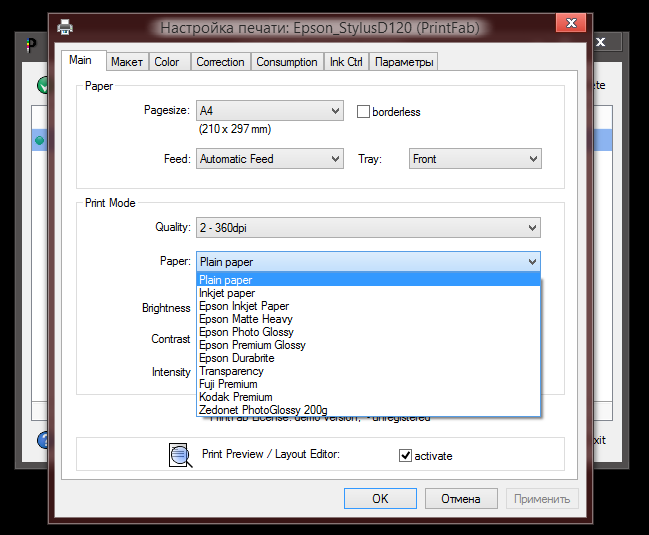Select Plain paper in the list

click(x=368, y=280)
